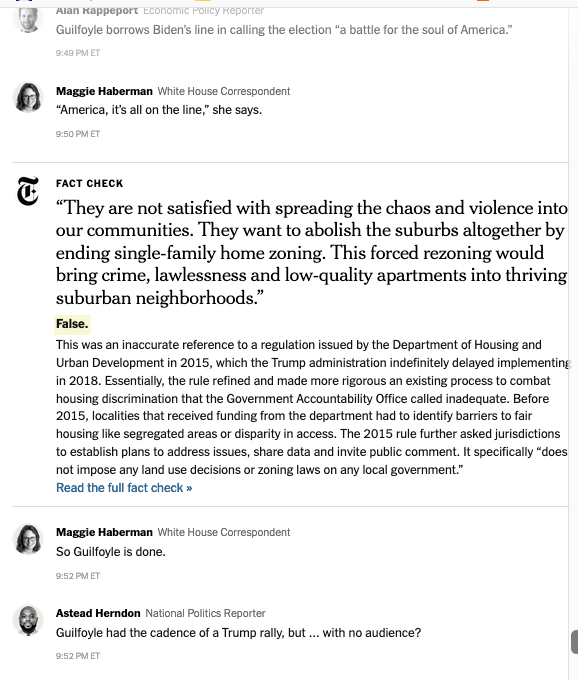Click the fact check quote about abolishing suburbs
The height and width of the screenshot is (680, 578).
(312, 253)
